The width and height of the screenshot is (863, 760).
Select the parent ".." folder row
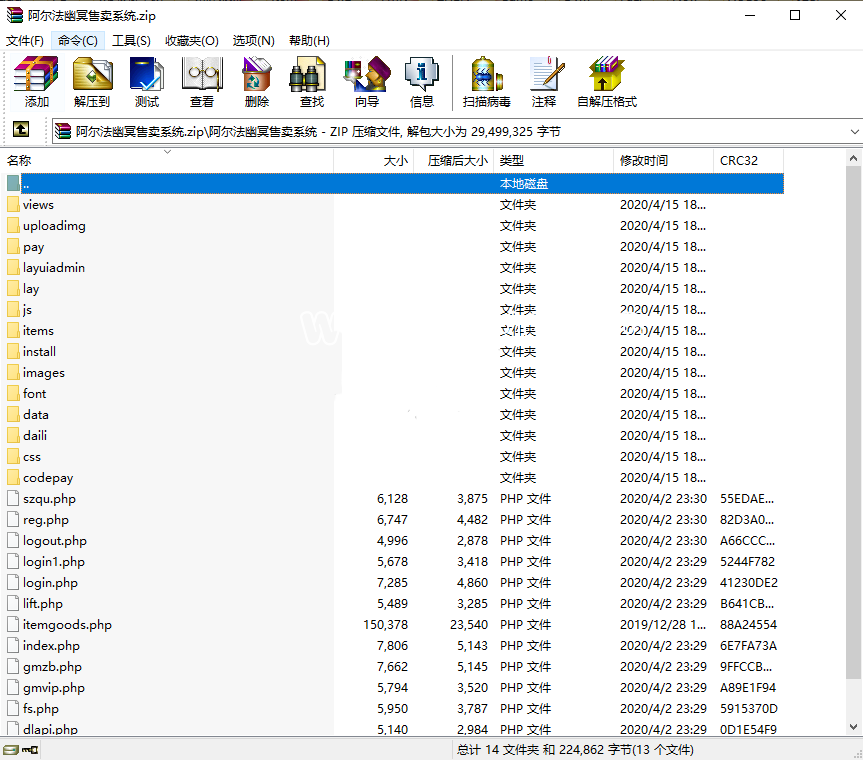click(395, 183)
